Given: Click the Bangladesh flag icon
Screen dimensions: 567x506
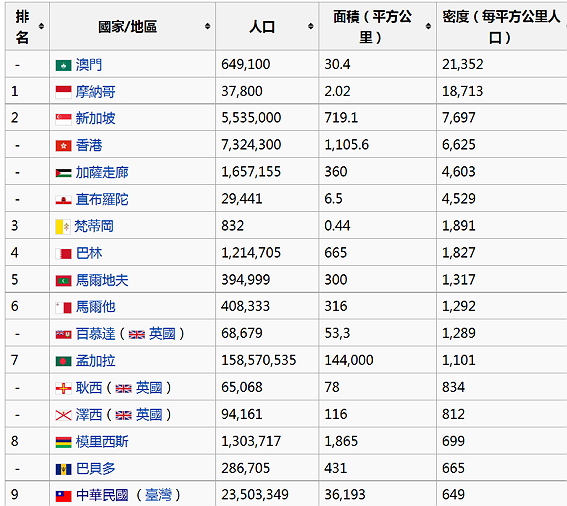Looking at the screenshot, I should point(63,361).
